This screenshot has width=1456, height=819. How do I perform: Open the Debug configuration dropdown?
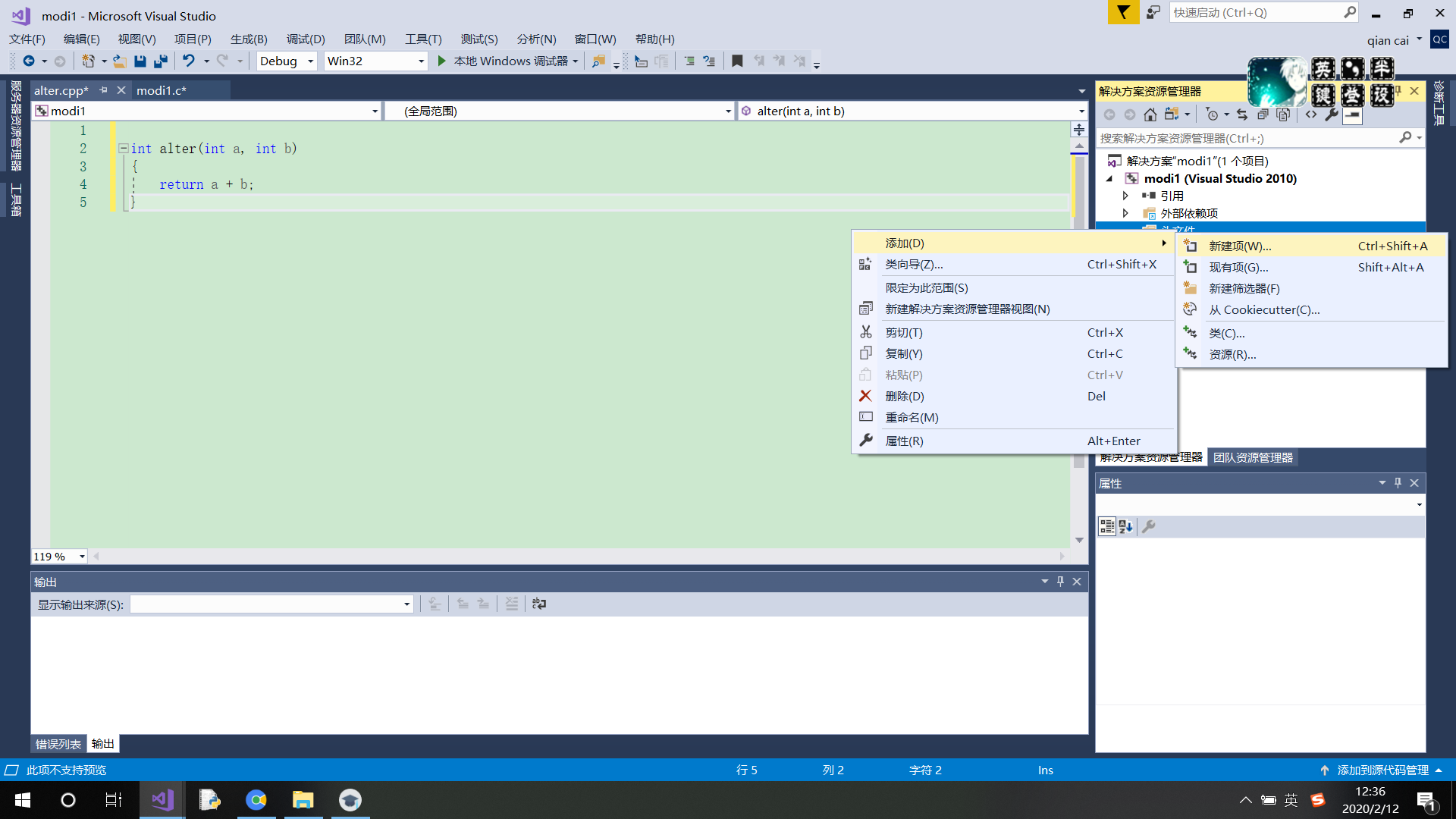(310, 61)
